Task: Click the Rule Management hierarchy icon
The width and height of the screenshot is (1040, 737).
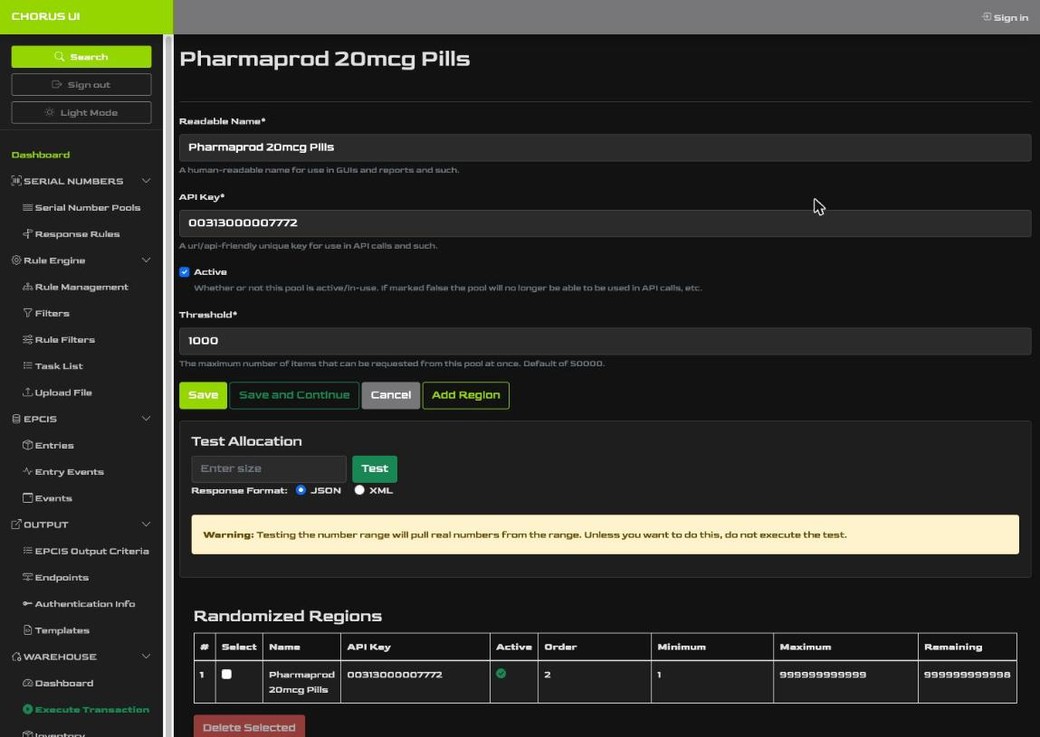Action: point(27,287)
